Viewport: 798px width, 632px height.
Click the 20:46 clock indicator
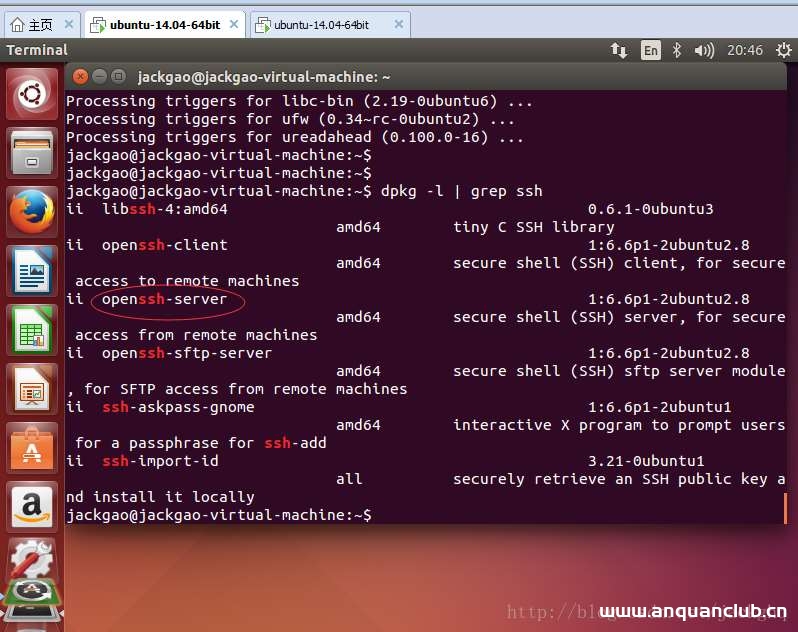pyautogui.click(x=745, y=50)
